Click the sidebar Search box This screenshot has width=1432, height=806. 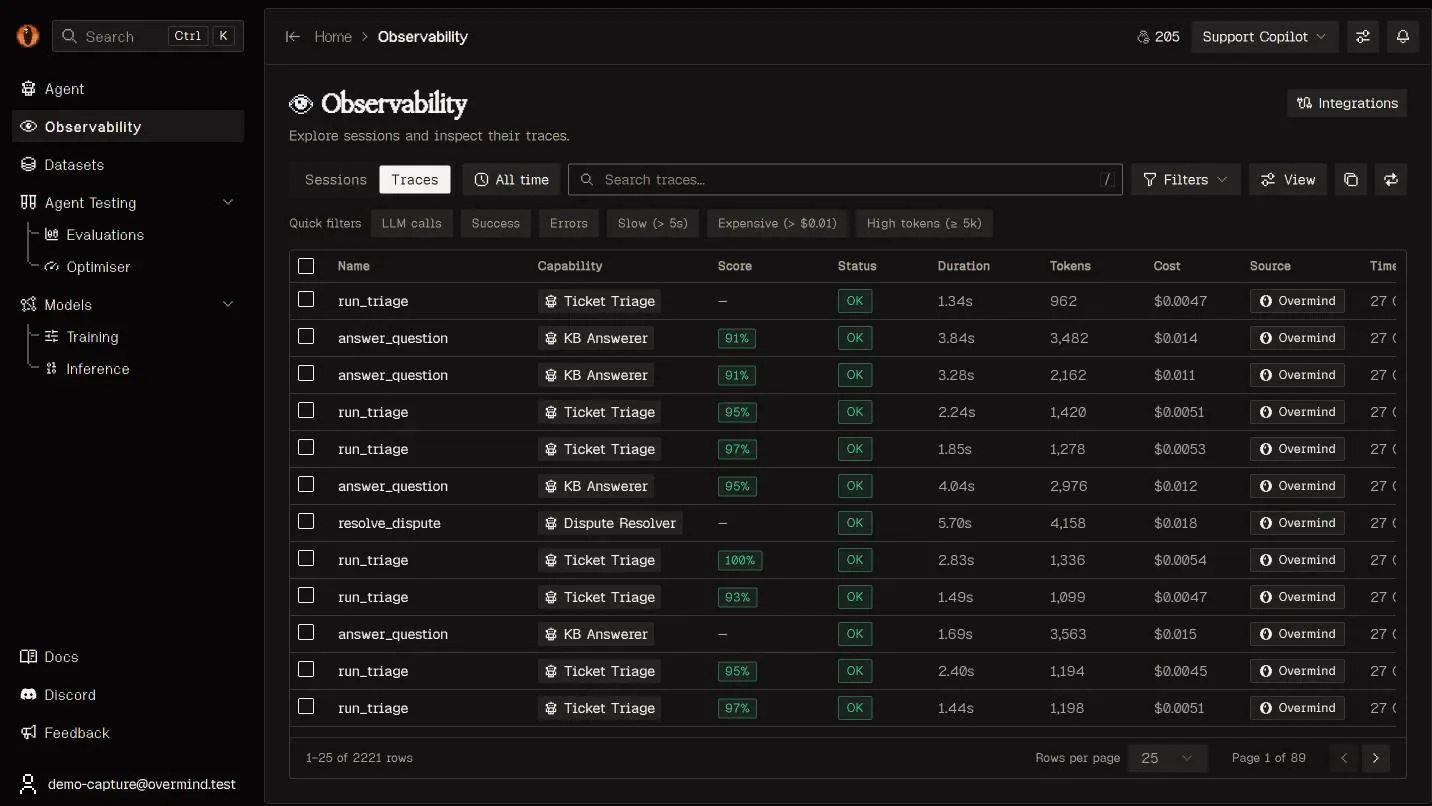pyautogui.click(x=148, y=36)
